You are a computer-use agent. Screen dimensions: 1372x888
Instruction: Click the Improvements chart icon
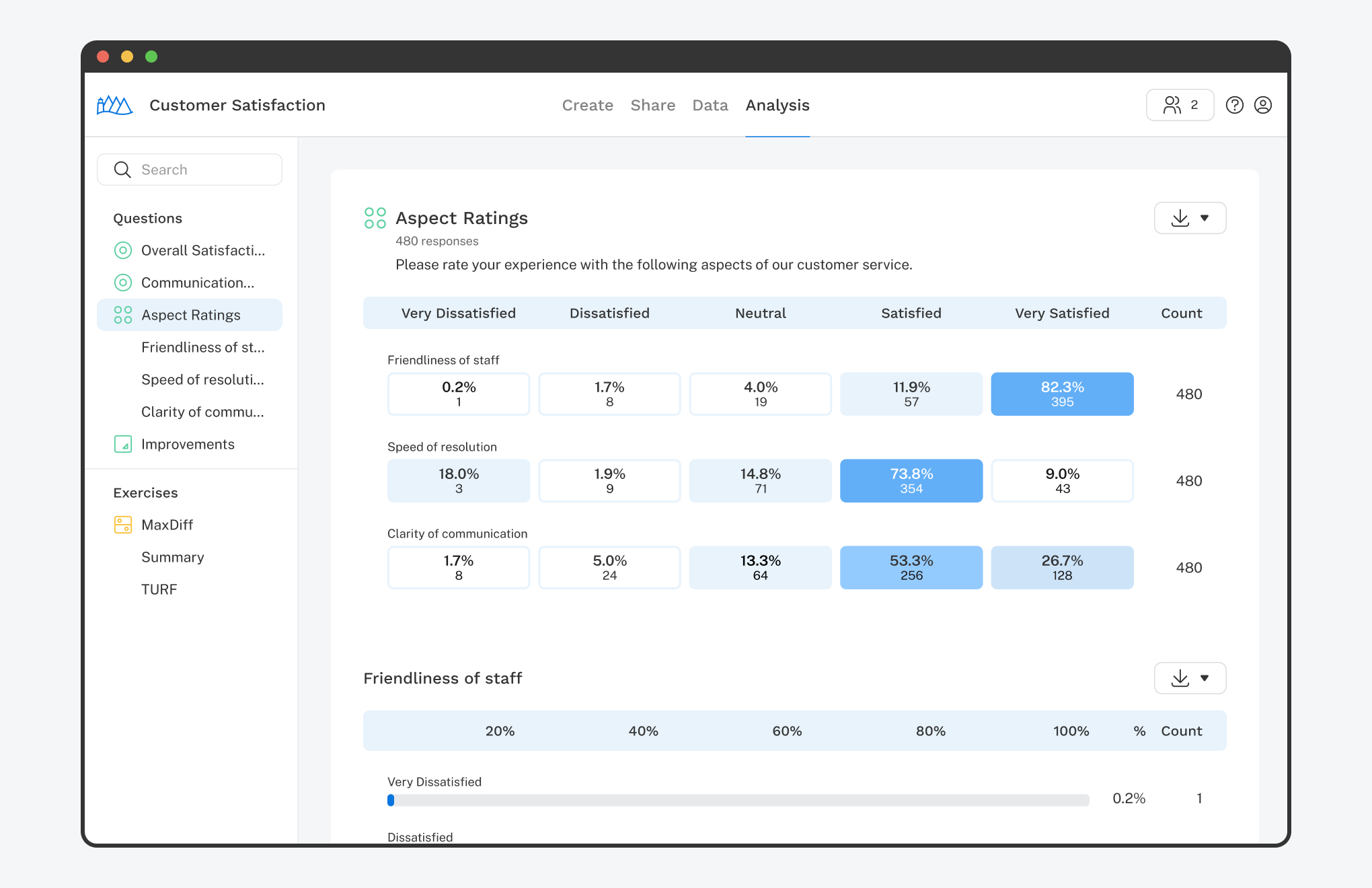click(123, 443)
